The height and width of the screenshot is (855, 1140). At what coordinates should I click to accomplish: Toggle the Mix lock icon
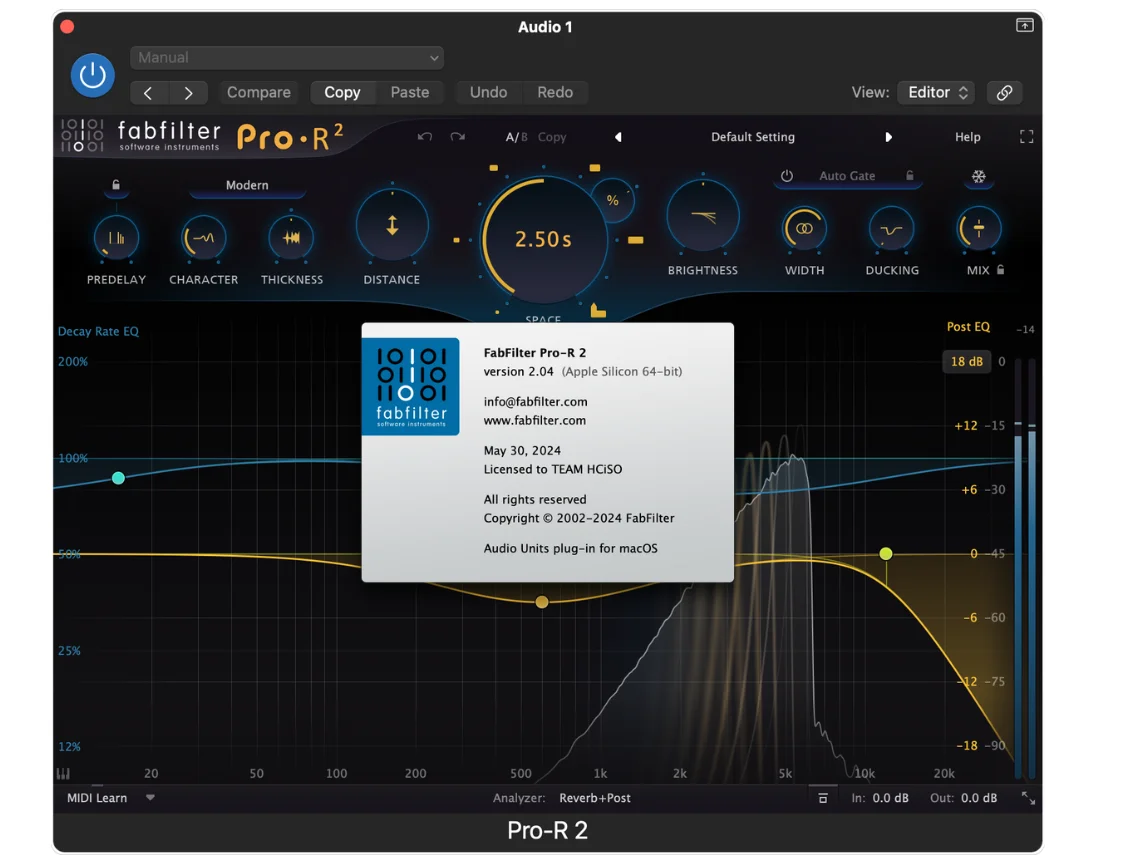(1001, 270)
